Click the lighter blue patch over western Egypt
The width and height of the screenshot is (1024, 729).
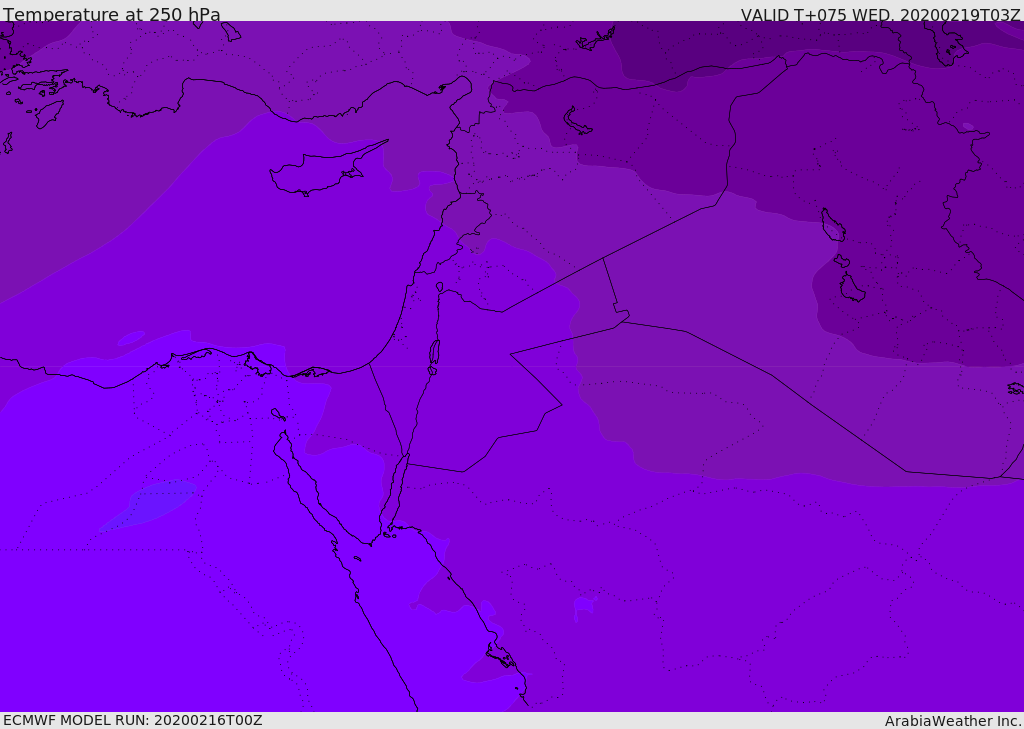[150, 503]
